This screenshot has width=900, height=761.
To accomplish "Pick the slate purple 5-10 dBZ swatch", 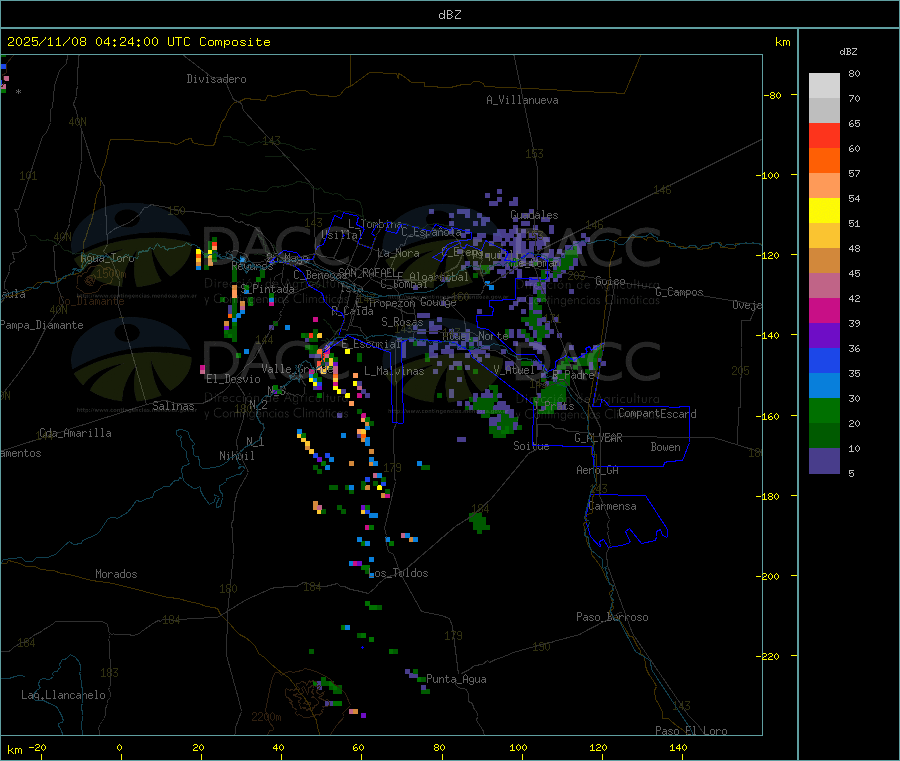I will pyautogui.click(x=824, y=461).
